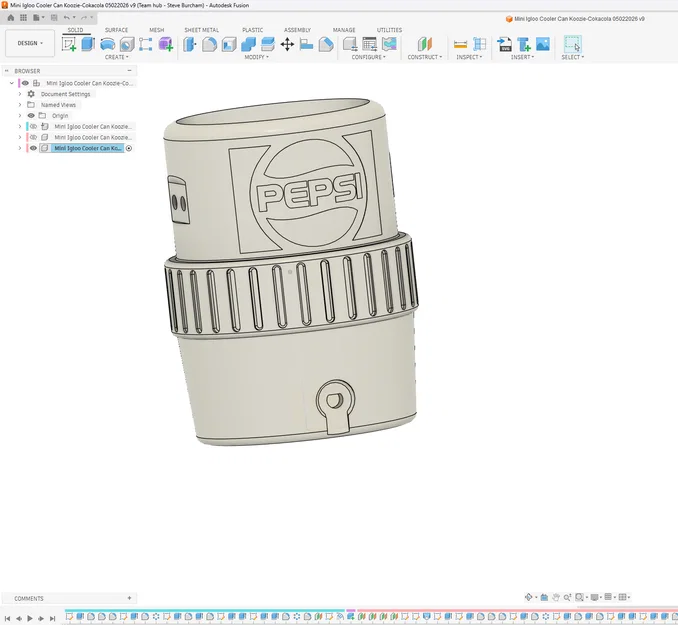Switch to the Sheet Metal tab
The height and width of the screenshot is (625, 678).
click(x=201, y=30)
